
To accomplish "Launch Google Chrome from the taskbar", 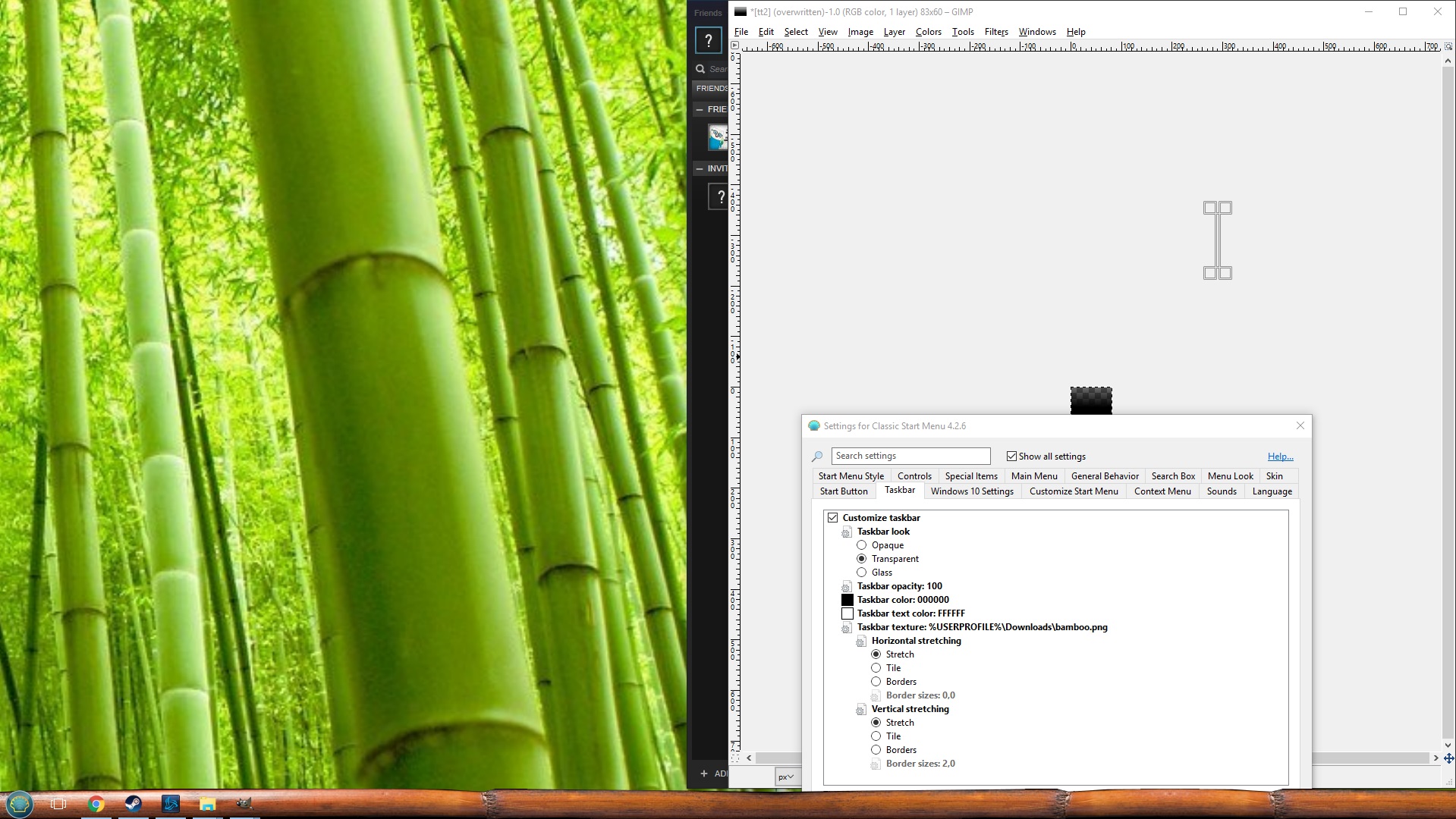I will point(96,804).
